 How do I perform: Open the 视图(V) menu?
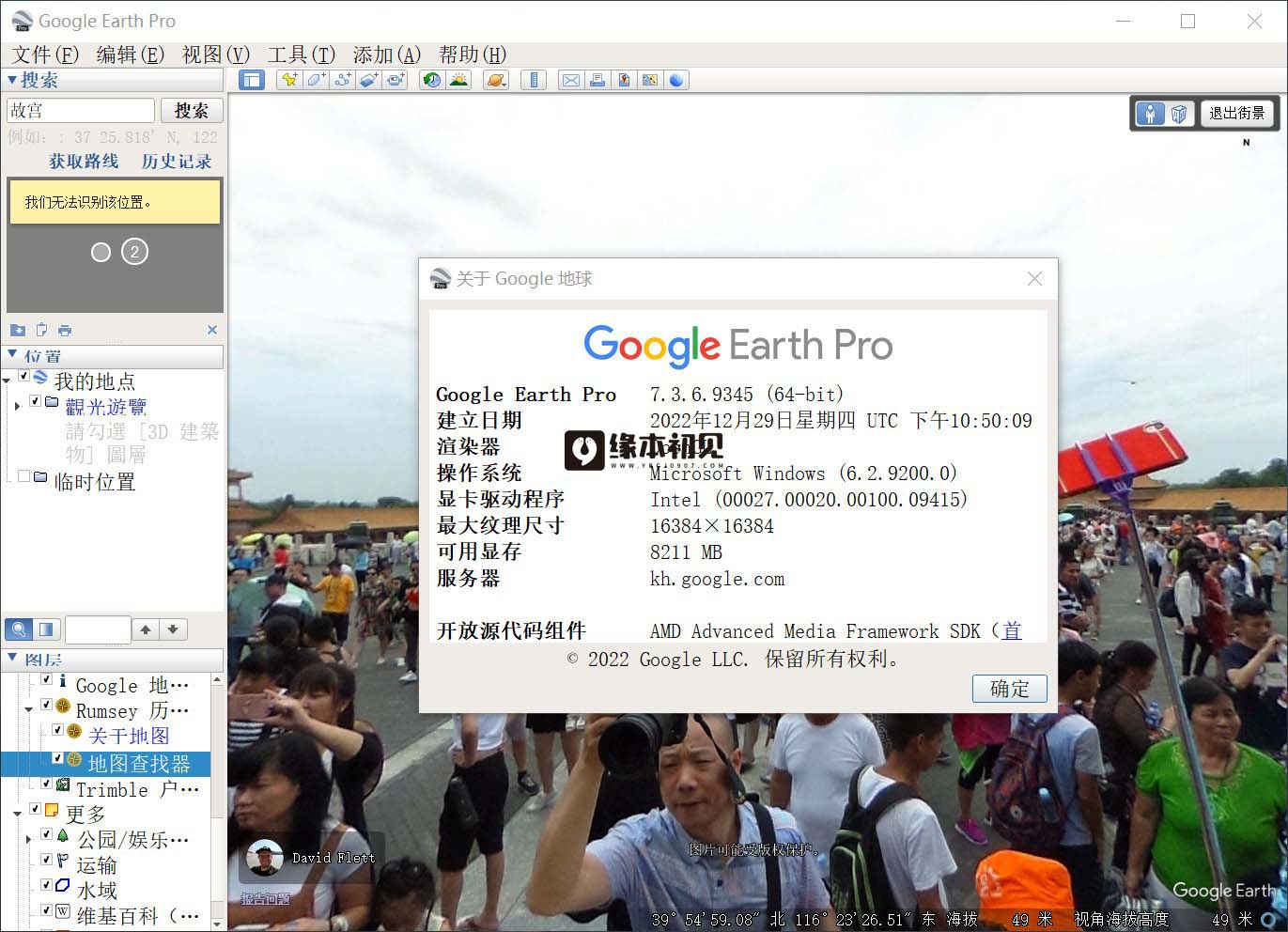tap(216, 54)
